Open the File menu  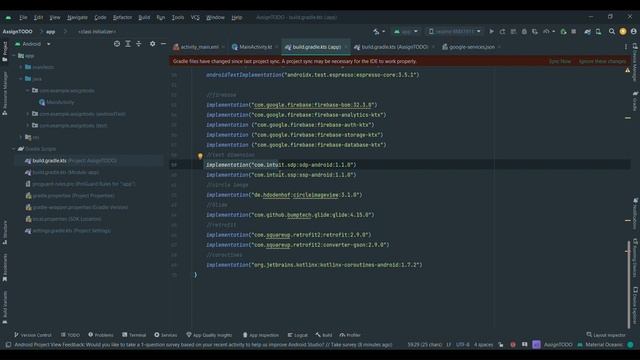point(23,18)
